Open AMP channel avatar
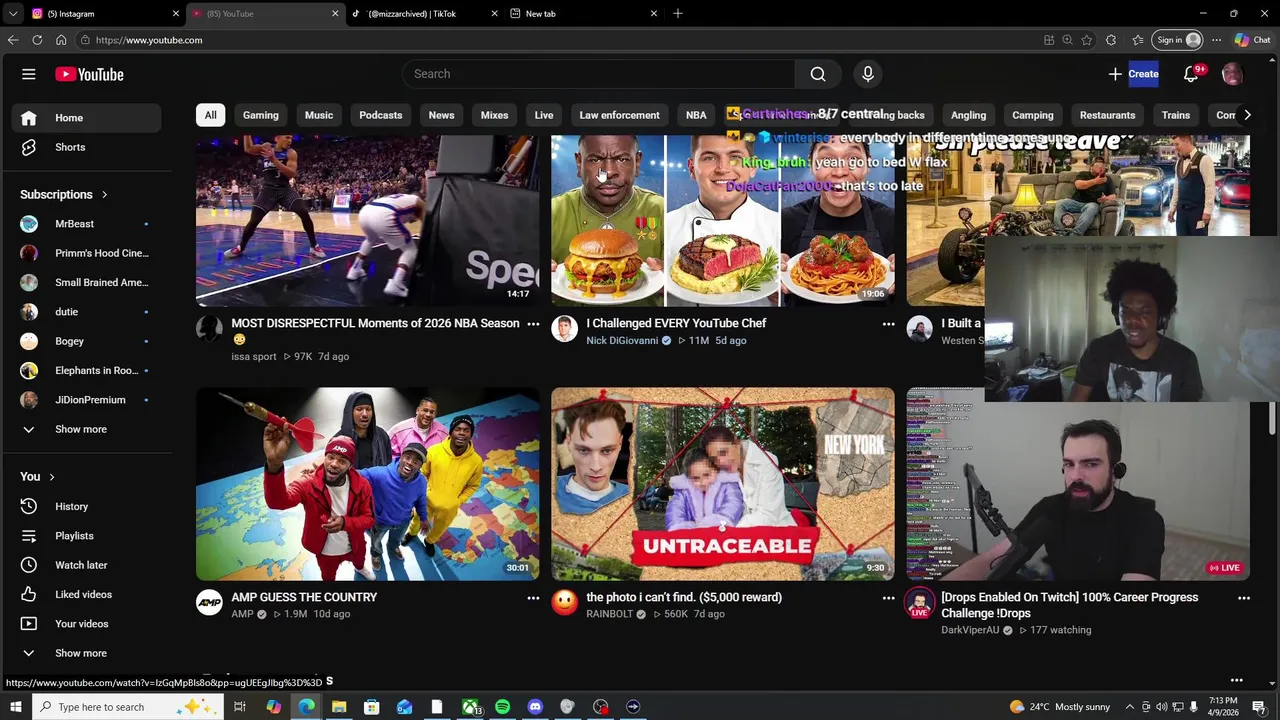This screenshot has width=1280, height=720. click(209, 602)
